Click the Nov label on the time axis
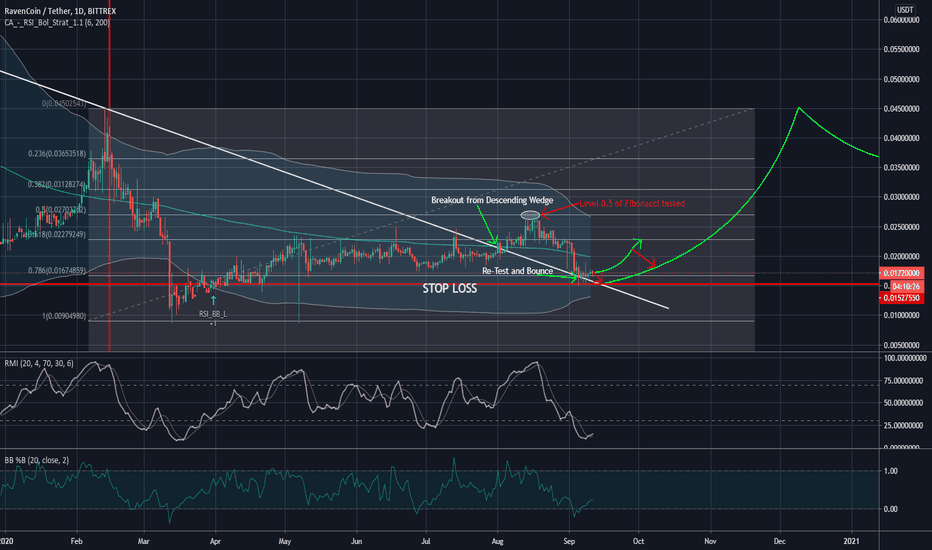The height and width of the screenshot is (550, 932). click(710, 542)
